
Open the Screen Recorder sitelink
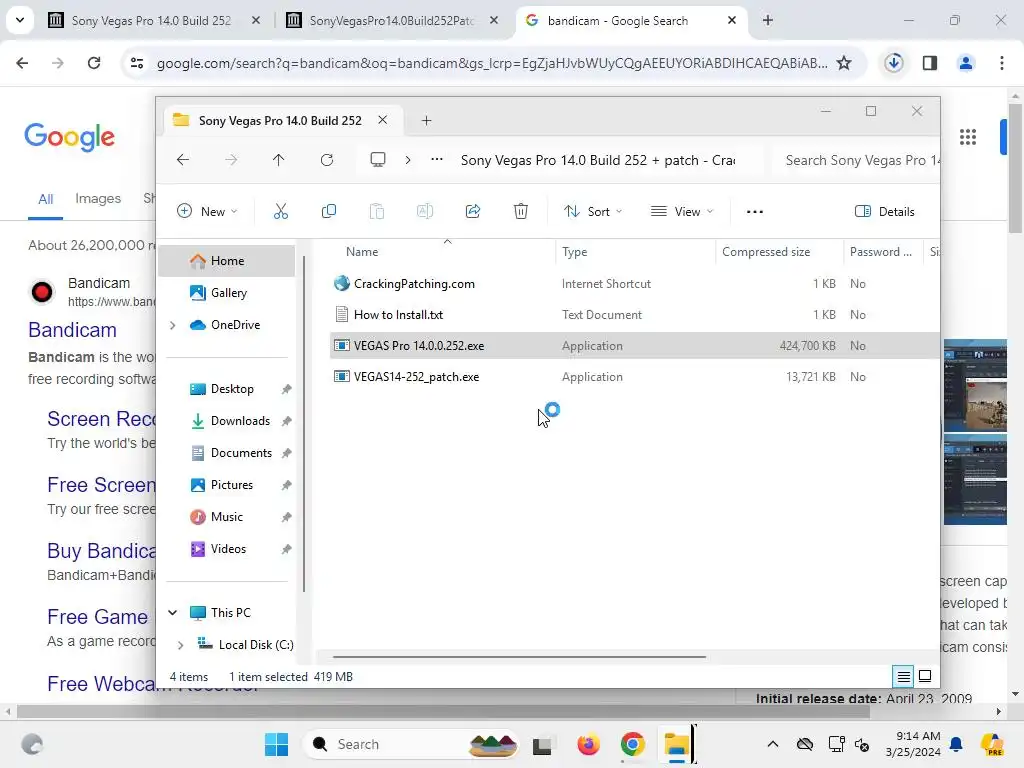click(101, 419)
